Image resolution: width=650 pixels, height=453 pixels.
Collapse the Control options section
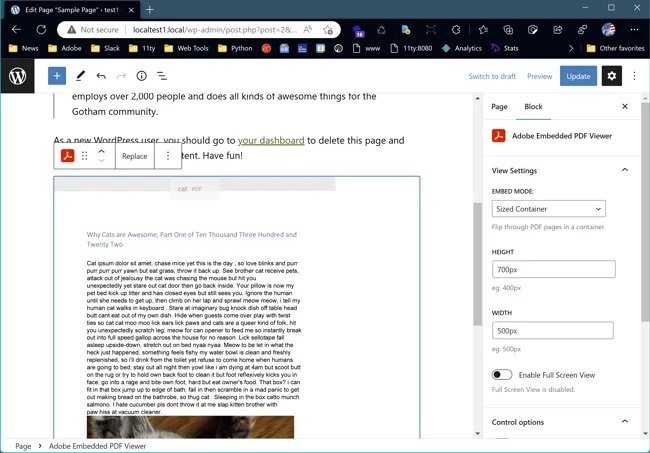625,422
